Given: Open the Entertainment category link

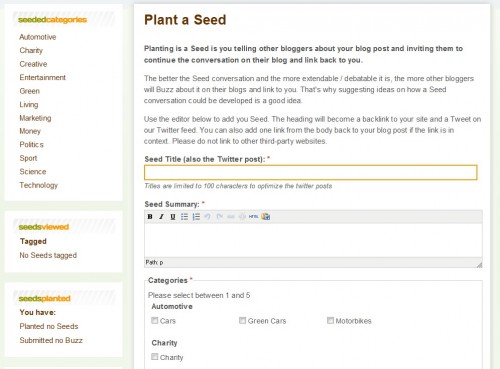Looking at the screenshot, I should [43, 77].
